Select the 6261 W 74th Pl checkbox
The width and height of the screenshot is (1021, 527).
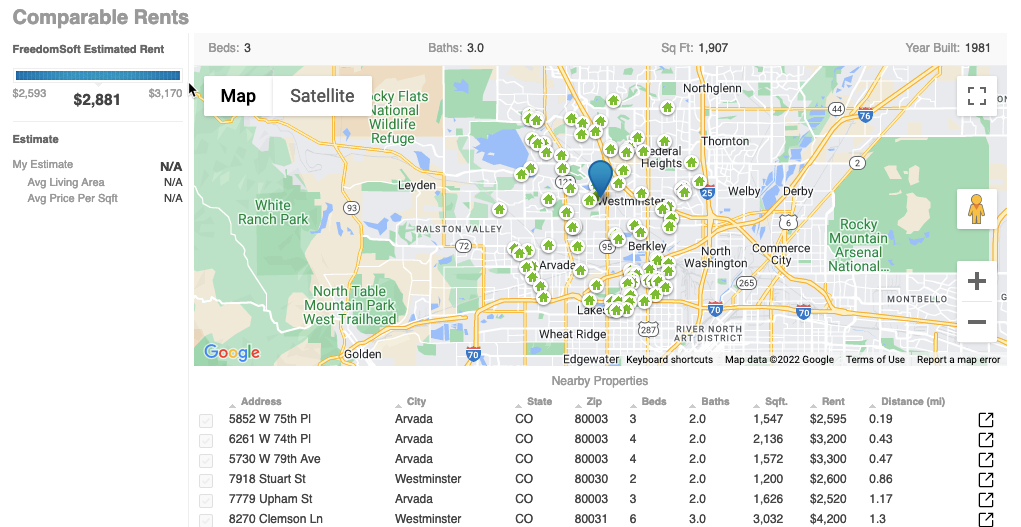coord(206,440)
